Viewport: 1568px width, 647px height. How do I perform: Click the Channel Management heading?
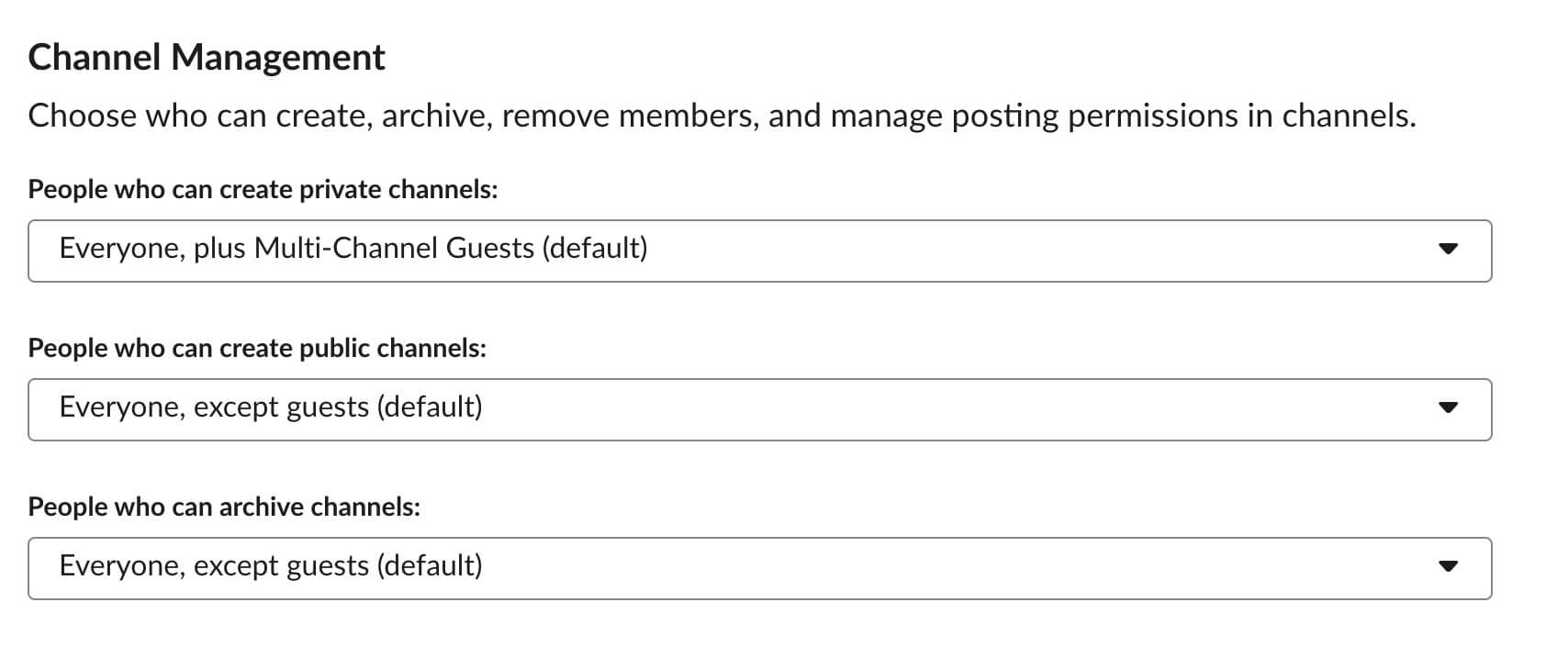[x=207, y=57]
